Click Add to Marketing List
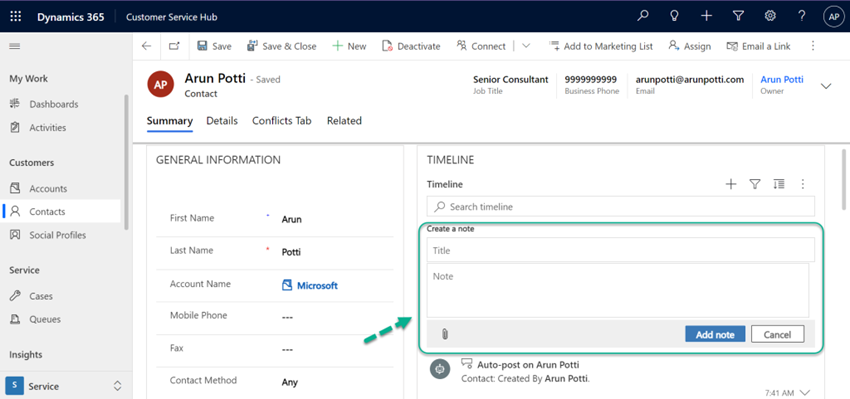 pos(601,46)
